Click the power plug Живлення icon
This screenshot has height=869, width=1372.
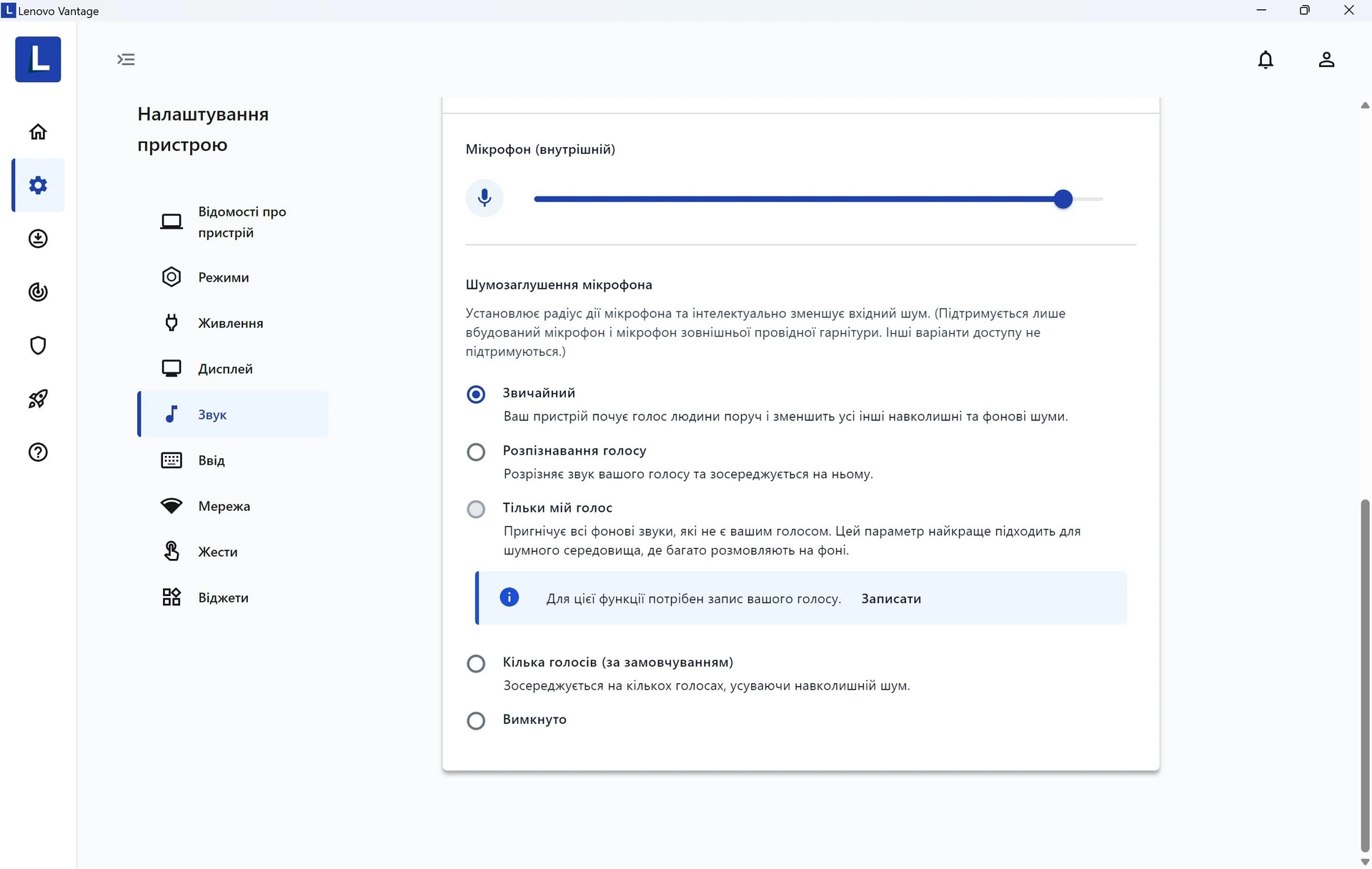[171, 323]
